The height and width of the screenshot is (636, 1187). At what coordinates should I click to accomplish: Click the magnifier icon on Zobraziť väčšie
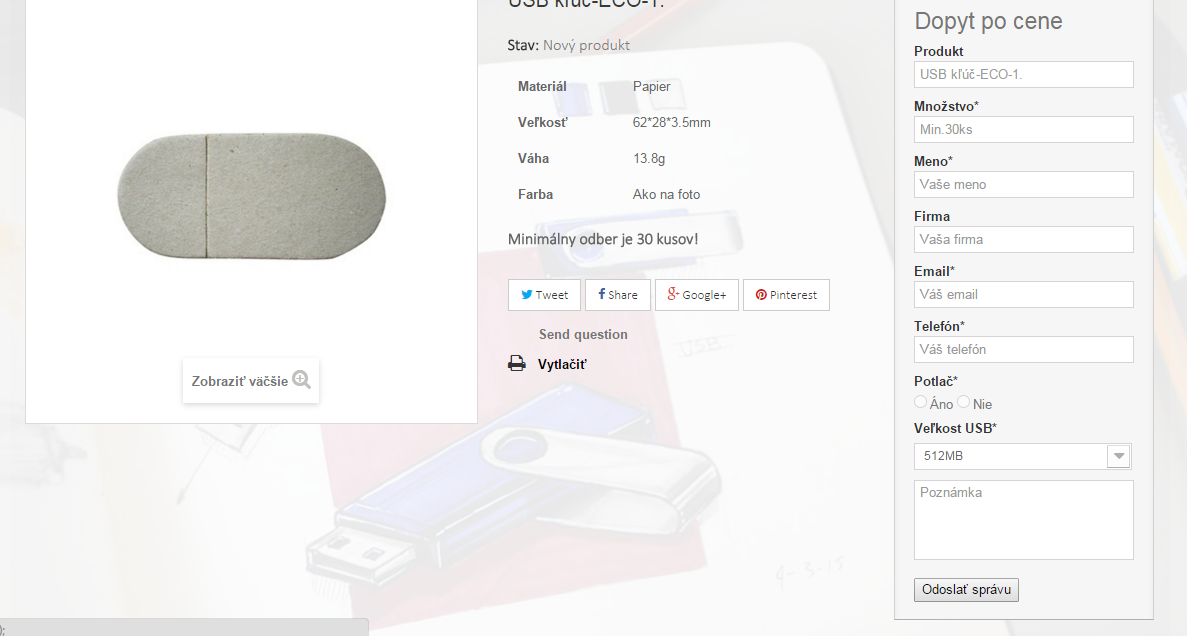(x=301, y=379)
